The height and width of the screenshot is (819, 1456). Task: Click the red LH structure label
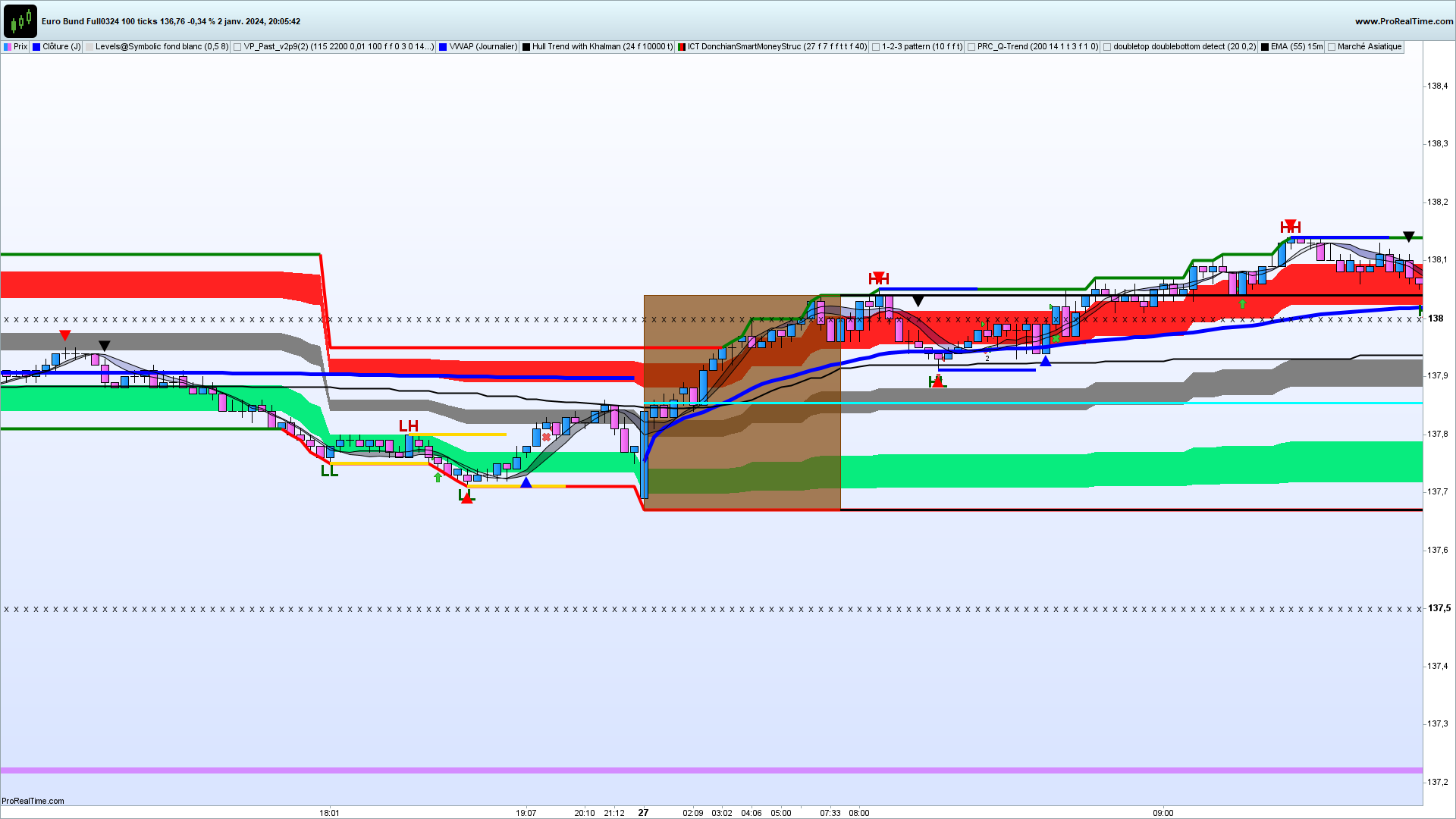(408, 426)
